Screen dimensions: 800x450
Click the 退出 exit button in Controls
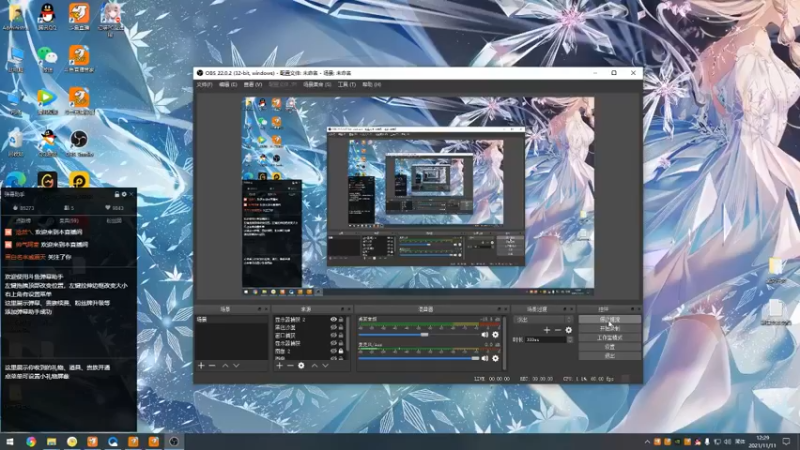point(610,356)
